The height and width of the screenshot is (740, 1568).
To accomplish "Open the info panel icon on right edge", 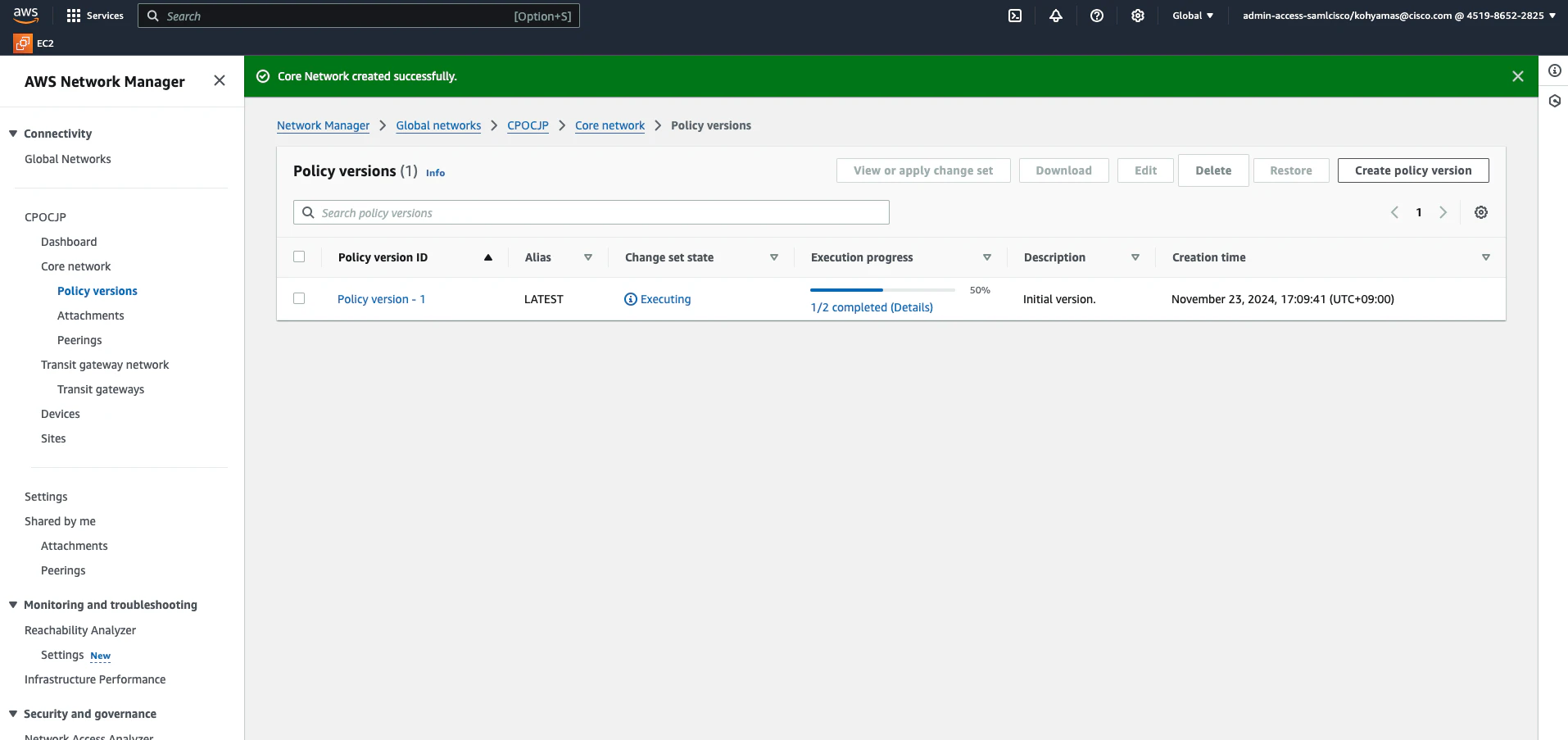I will (x=1554, y=71).
